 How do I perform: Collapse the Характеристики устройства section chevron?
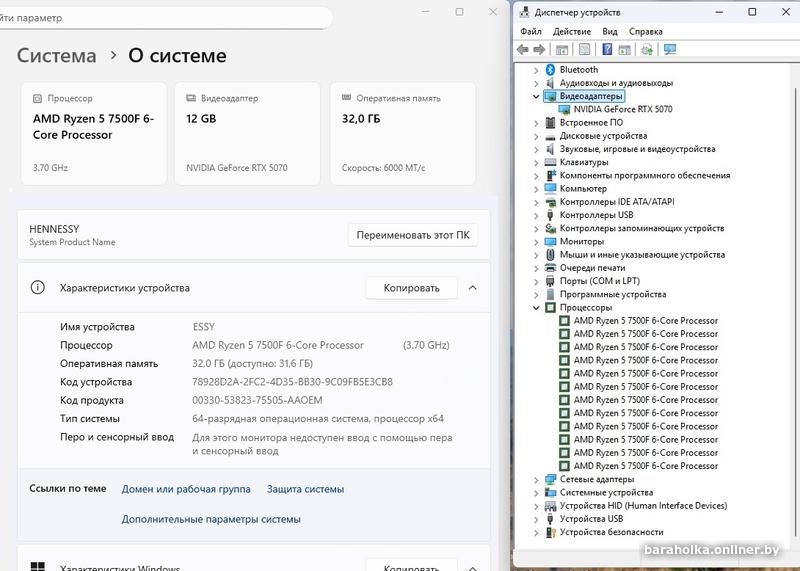point(473,288)
